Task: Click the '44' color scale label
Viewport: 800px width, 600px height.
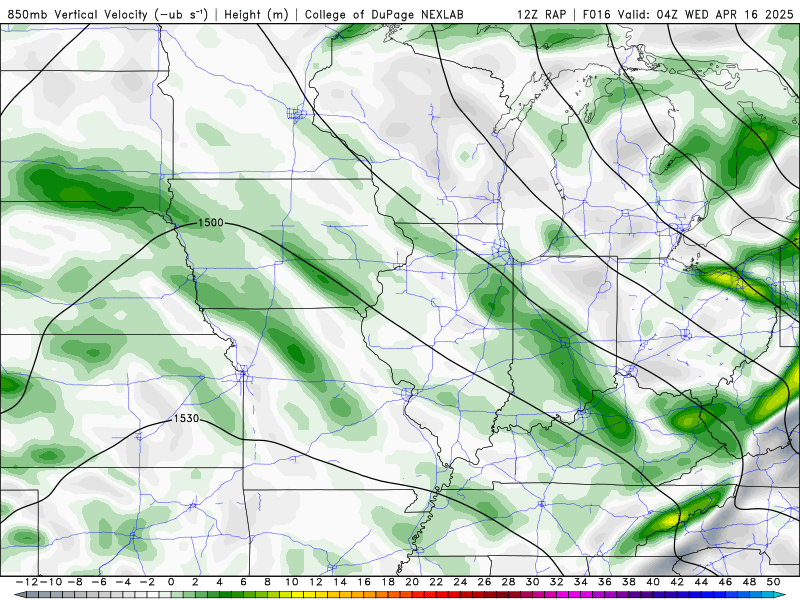Action: [701, 582]
